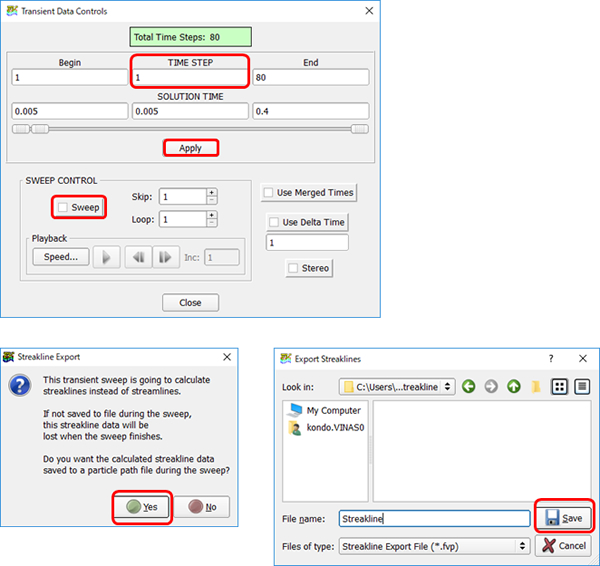600x566 pixels.
Task: Switch to detail view in file dialog
Action: tap(582, 386)
